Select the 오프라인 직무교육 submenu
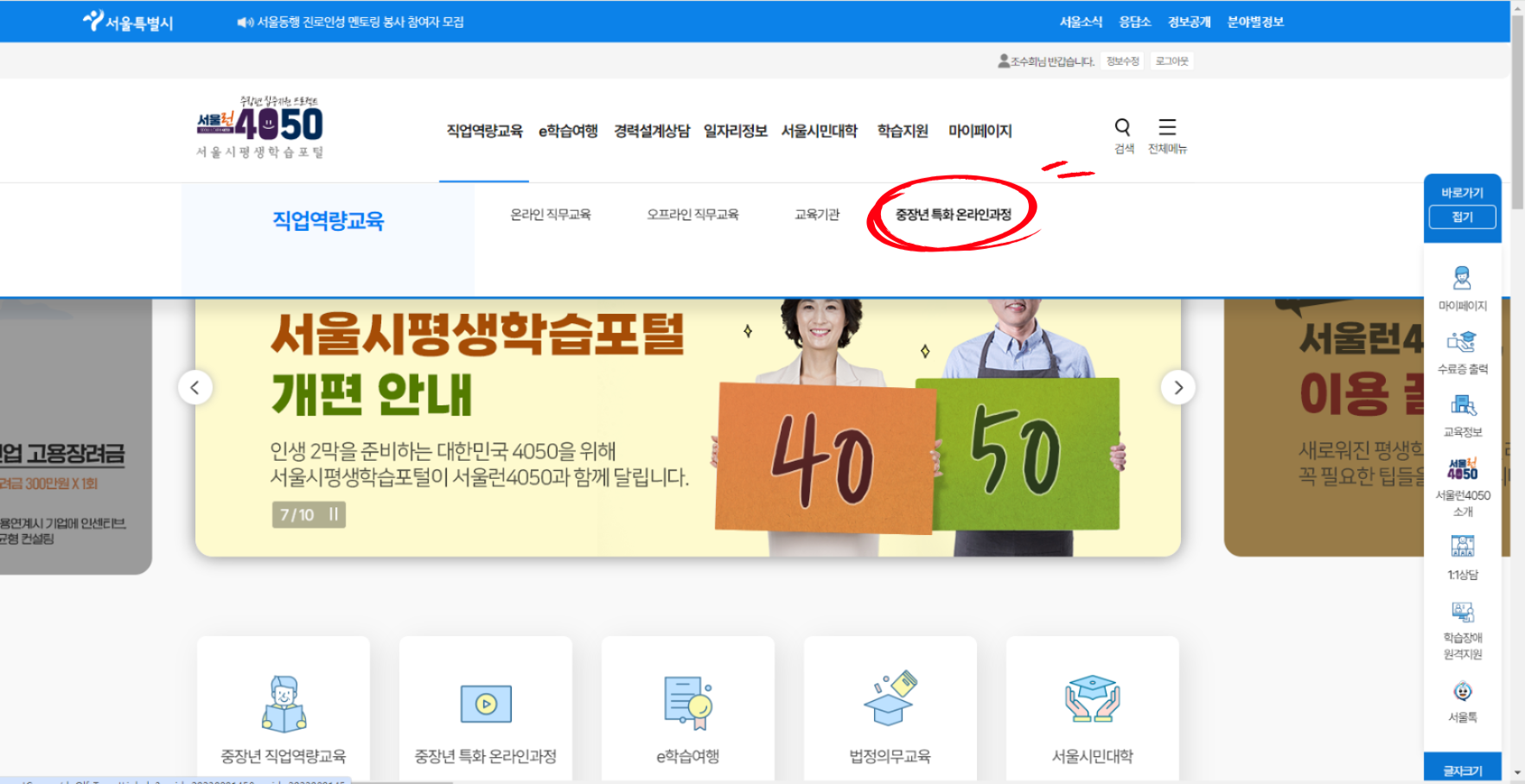 click(693, 214)
